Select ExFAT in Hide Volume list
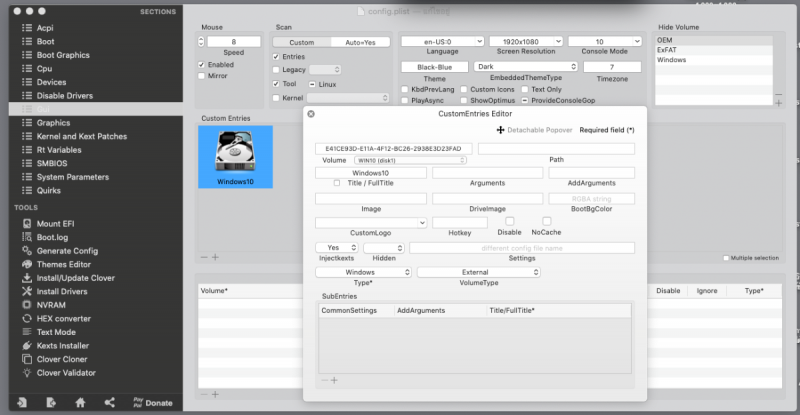This screenshot has width=800, height=415. [714, 50]
